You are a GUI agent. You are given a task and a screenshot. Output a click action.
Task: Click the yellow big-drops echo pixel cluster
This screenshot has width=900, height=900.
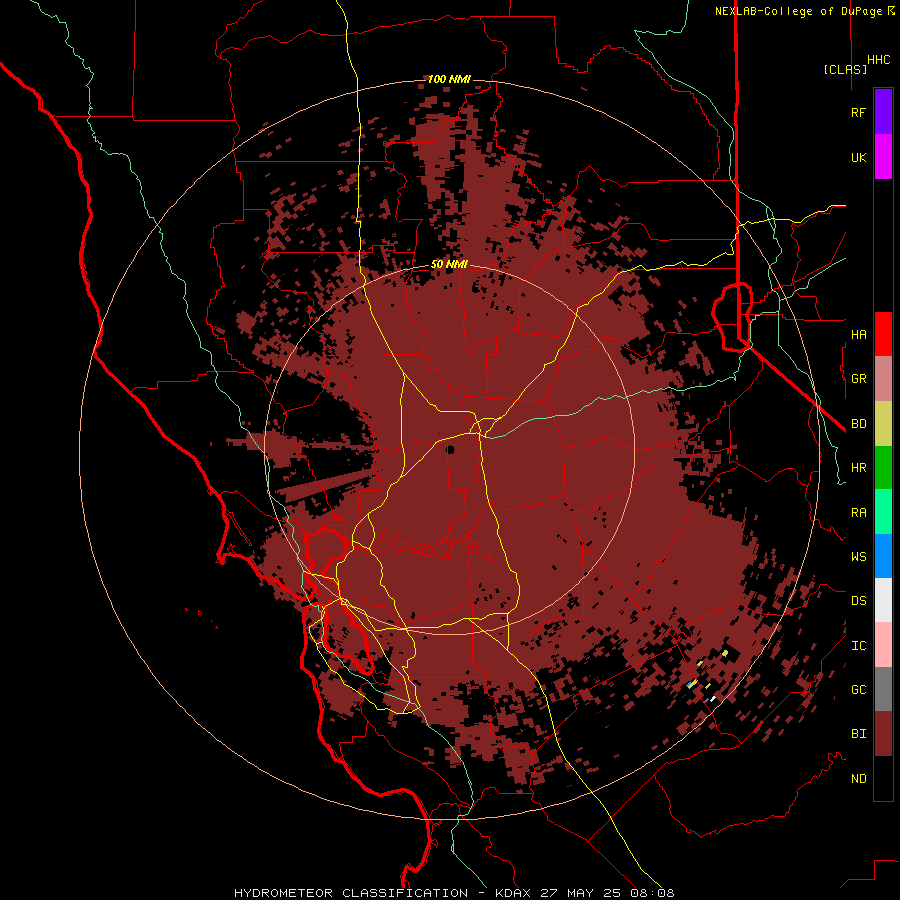click(725, 653)
